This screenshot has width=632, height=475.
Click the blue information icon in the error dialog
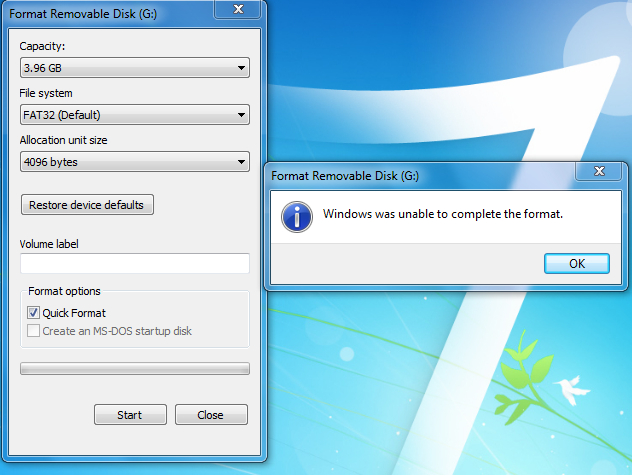(297, 217)
